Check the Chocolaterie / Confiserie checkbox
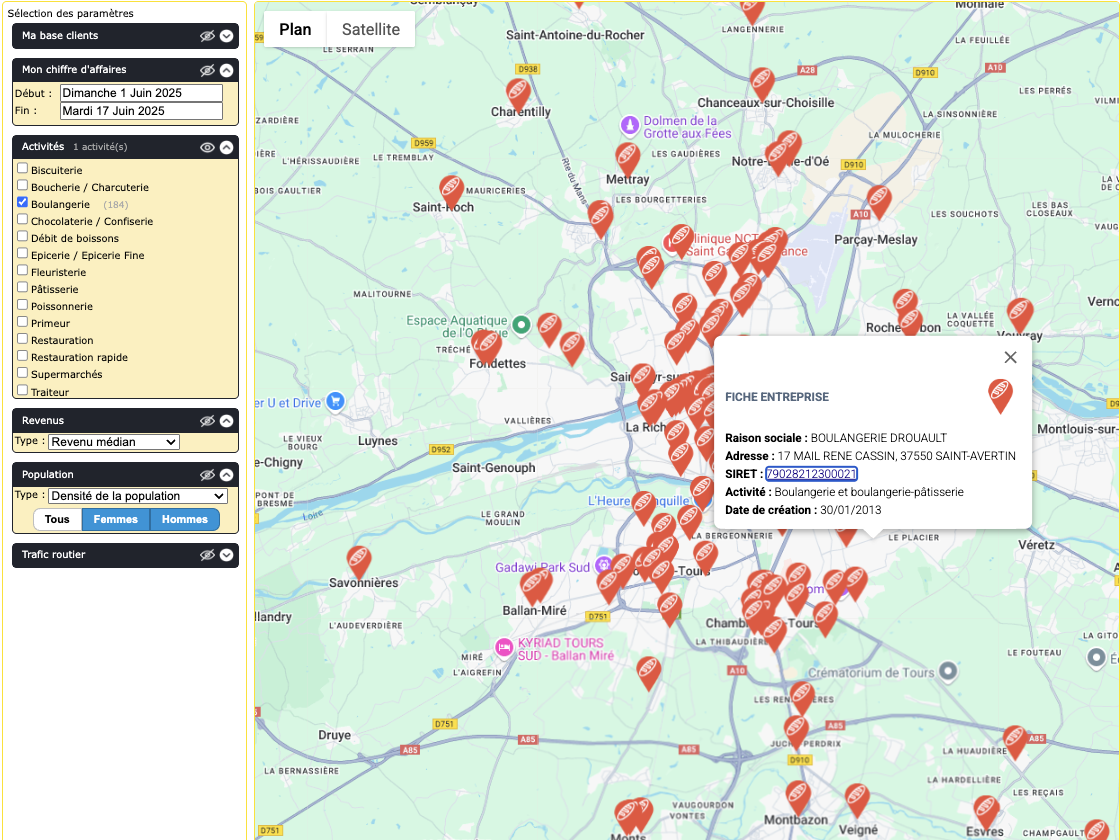1120x840 pixels. 23,220
